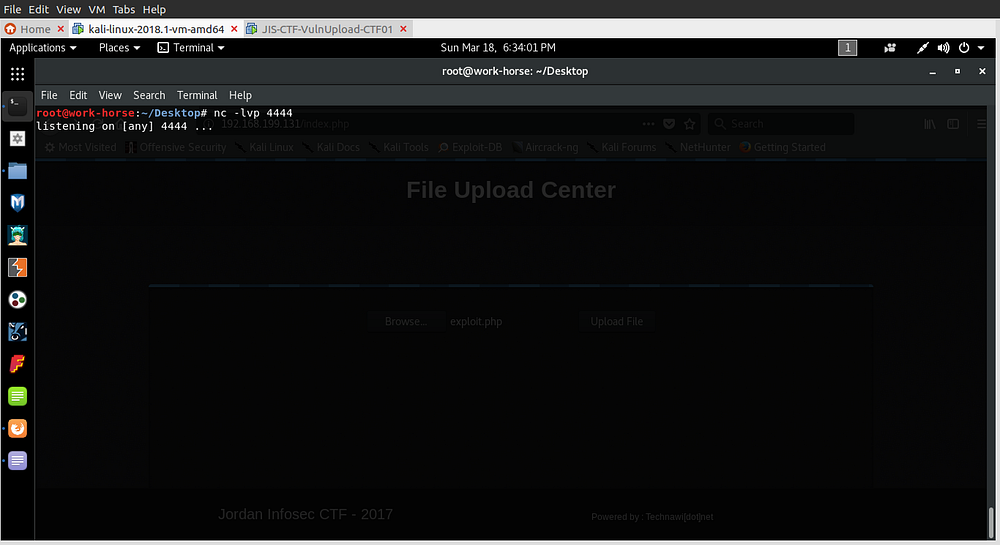Open Burp Suite from the dock

(17, 267)
